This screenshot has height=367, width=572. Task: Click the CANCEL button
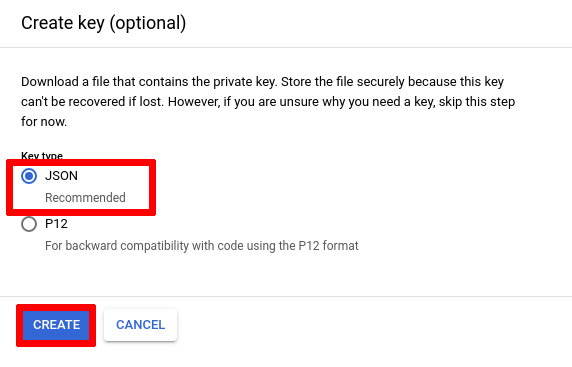pos(140,325)
